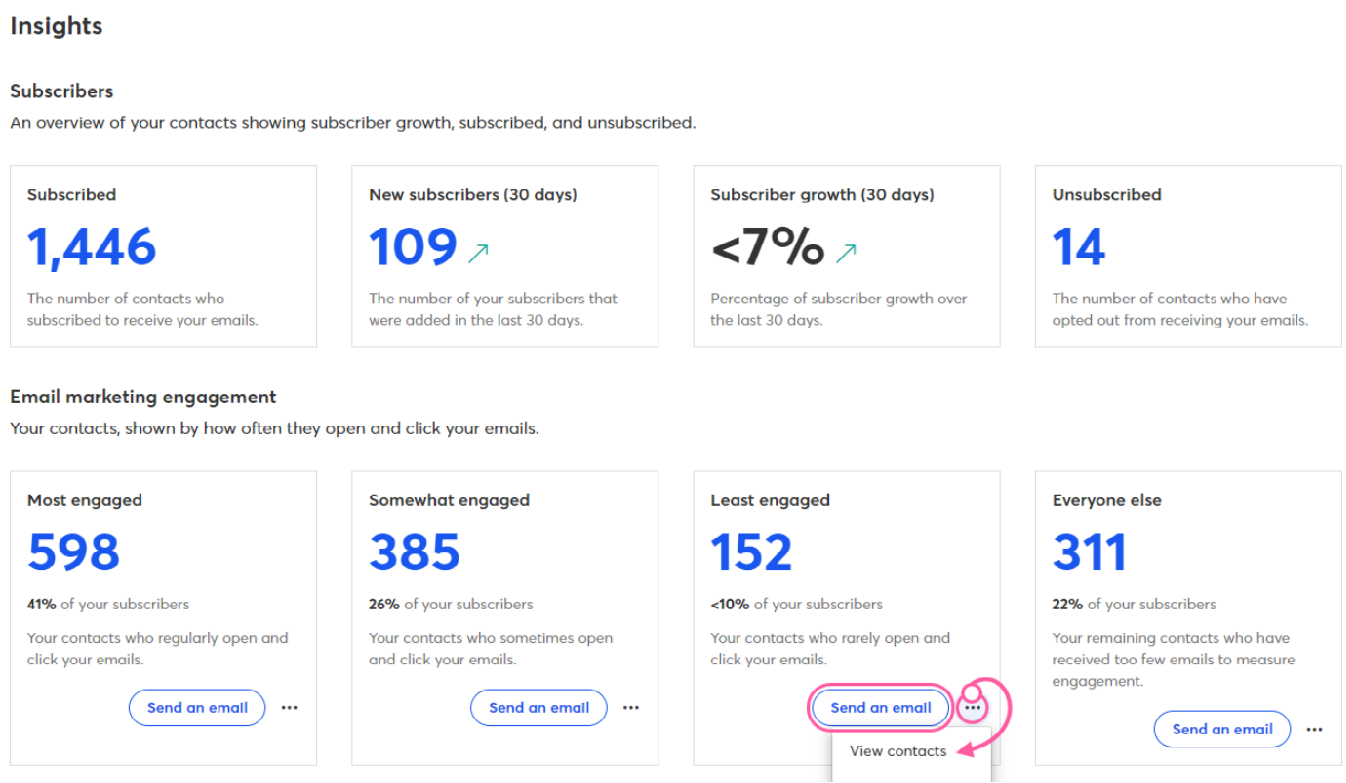Open more options for Somewhat engaged card
1346x783 pixels.
(631, 707)
